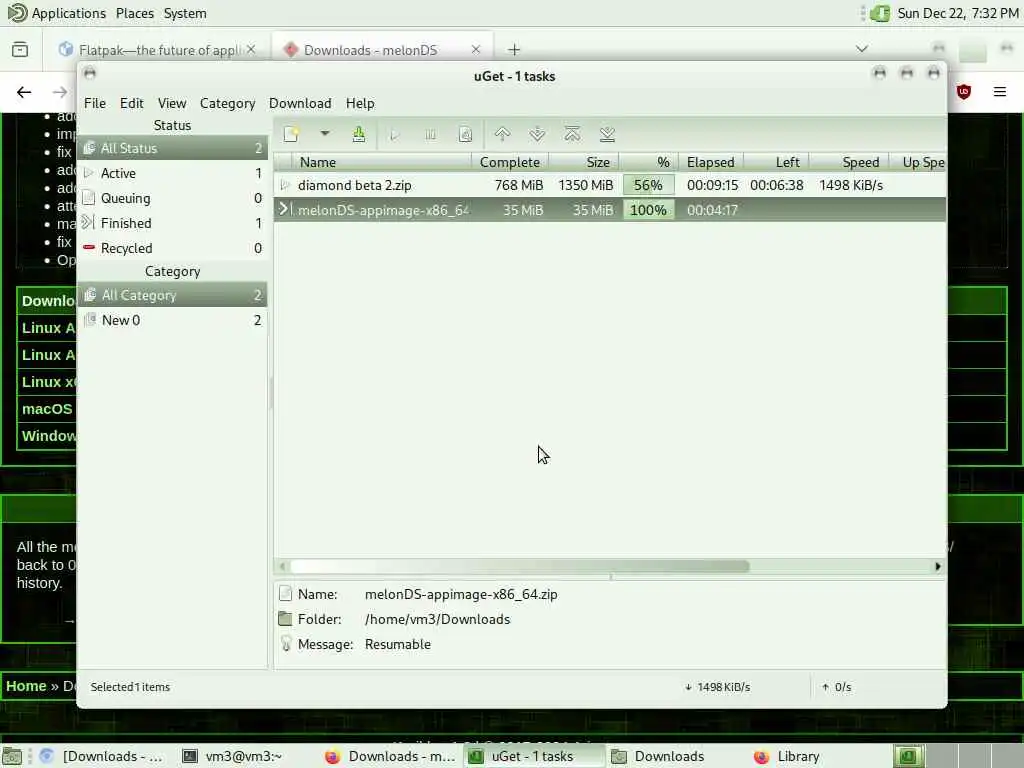Select All Category in category list
1024x768 pixels.
pyautogui.click(x=172, y=295)
